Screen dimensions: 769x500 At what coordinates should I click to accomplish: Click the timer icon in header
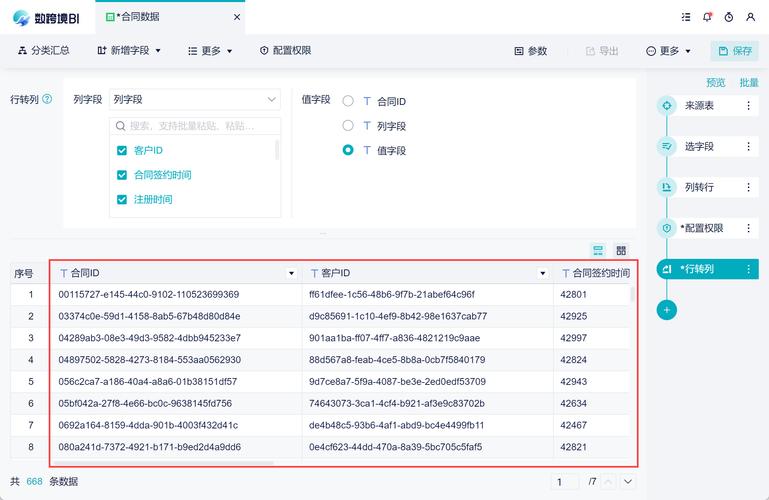coord(729,17)
